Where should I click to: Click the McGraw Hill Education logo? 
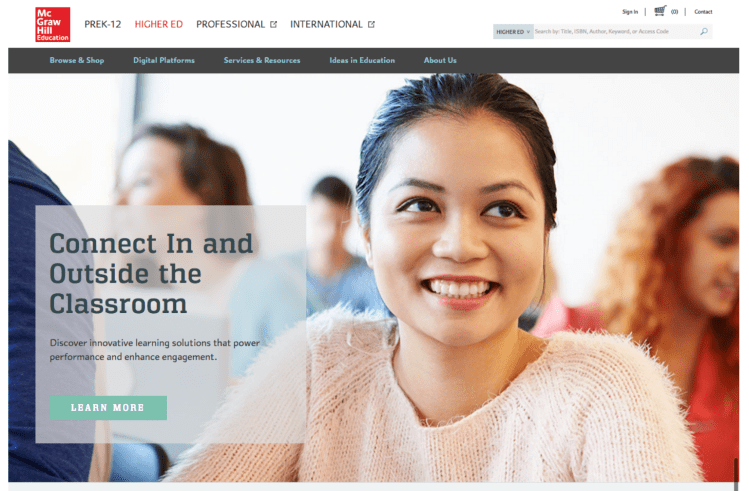pos(53,24)
